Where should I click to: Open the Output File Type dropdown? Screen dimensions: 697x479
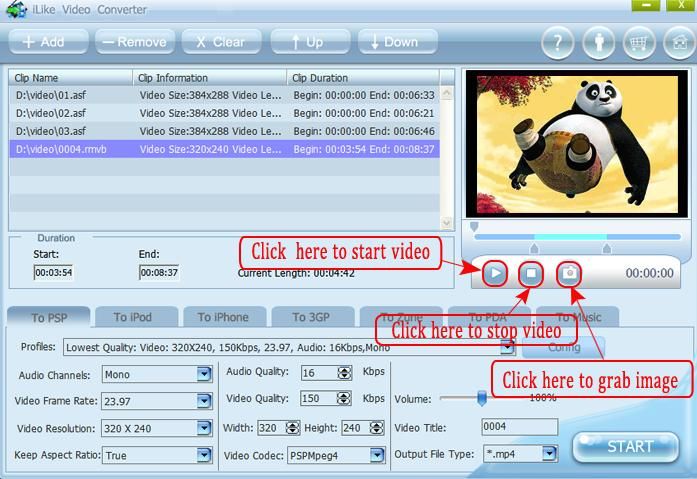(549, 454)
